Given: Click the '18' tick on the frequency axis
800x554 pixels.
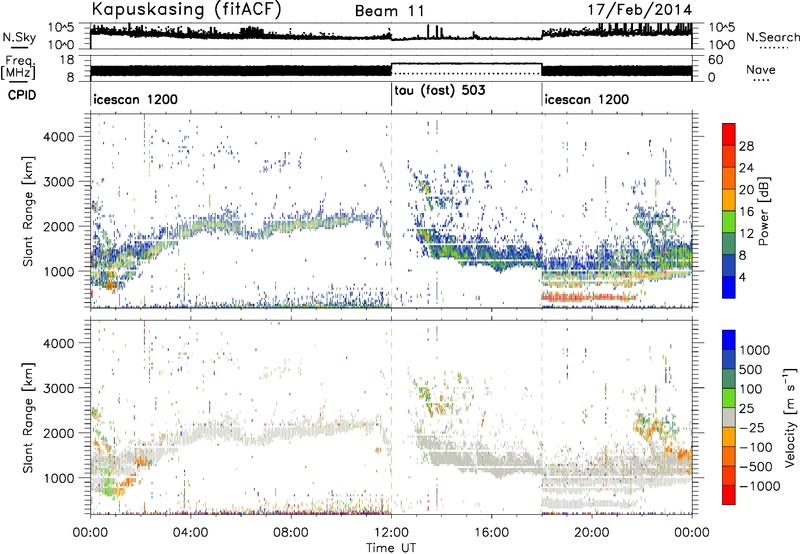Looking at the screenshot, I should (x=67, y=60).
